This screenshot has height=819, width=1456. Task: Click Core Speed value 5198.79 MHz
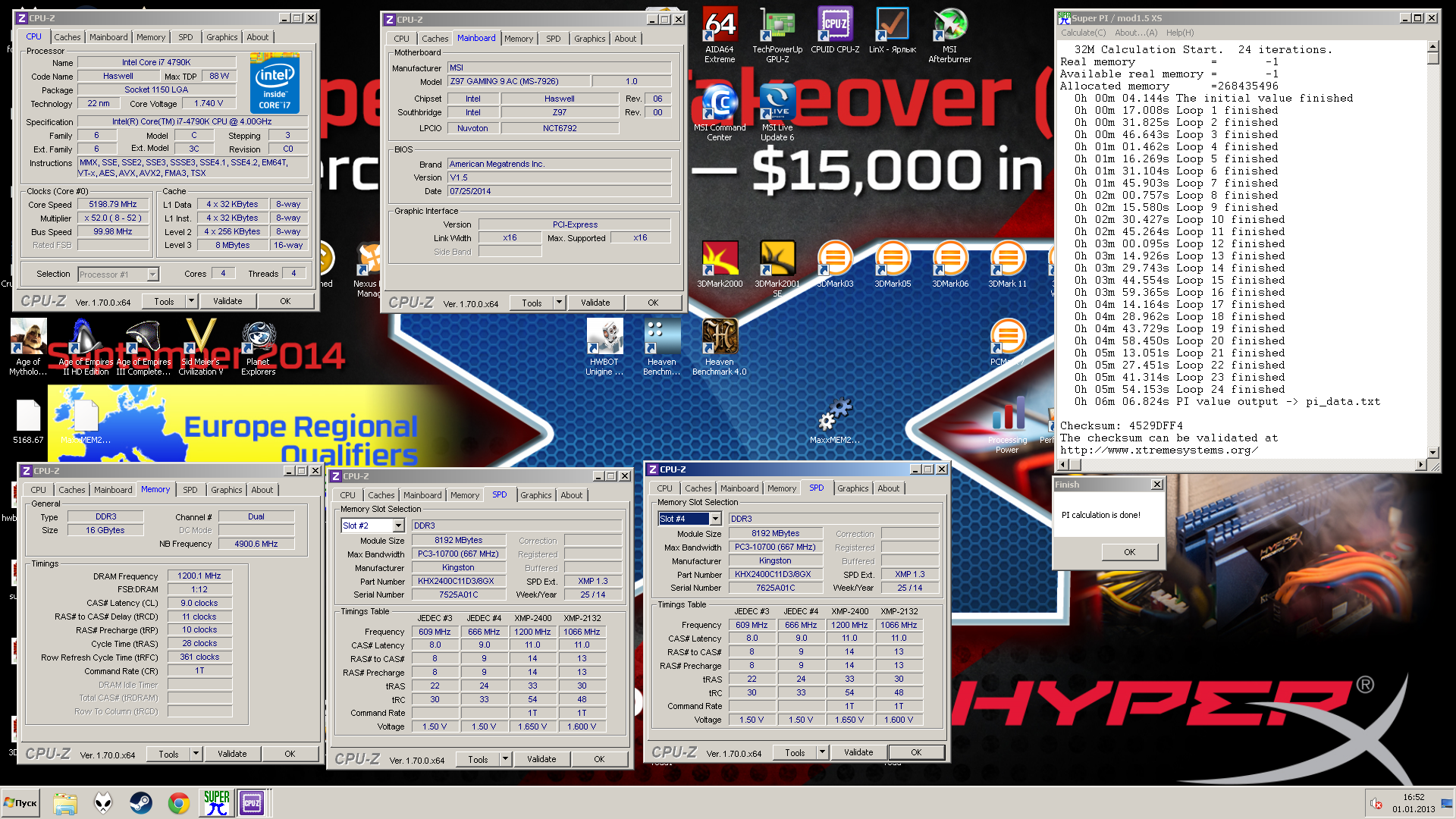113,204
